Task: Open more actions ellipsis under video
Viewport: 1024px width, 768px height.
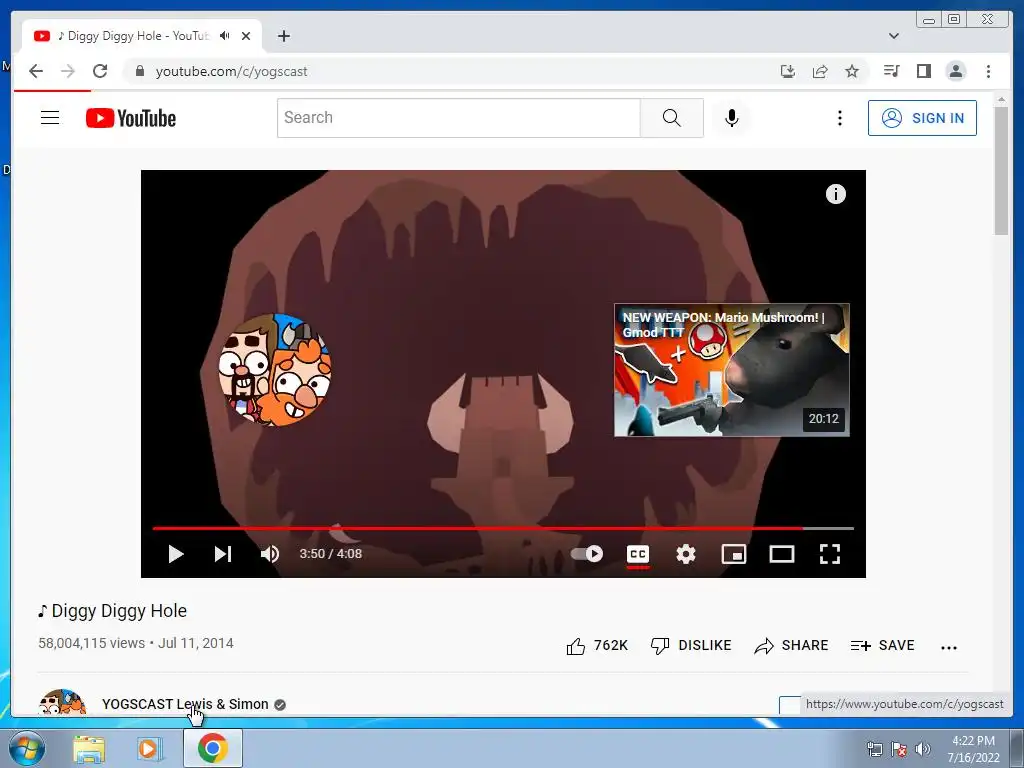Action: (x=949, y=647)
